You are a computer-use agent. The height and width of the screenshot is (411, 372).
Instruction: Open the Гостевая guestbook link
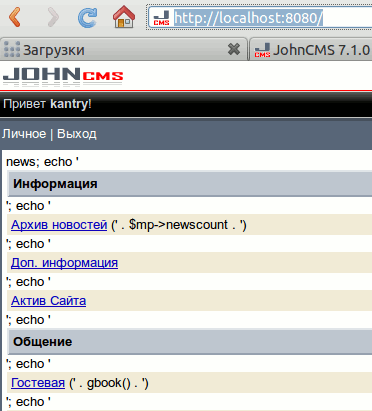click(x=38, y=383)
